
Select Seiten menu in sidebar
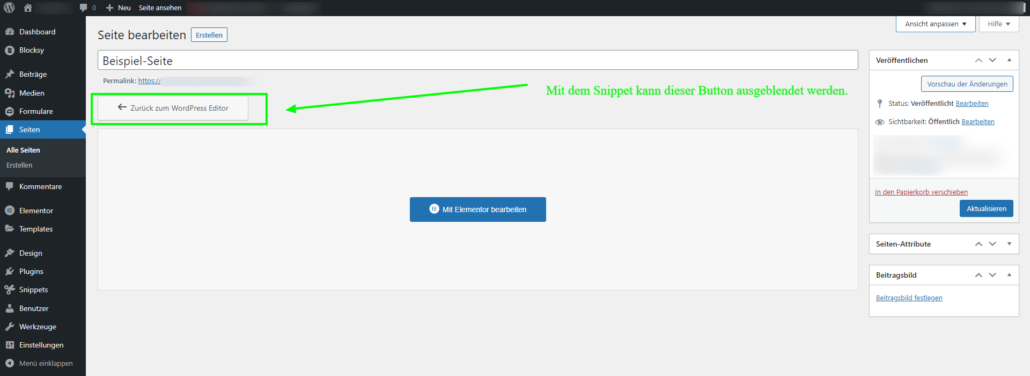(x=43, y=129)
